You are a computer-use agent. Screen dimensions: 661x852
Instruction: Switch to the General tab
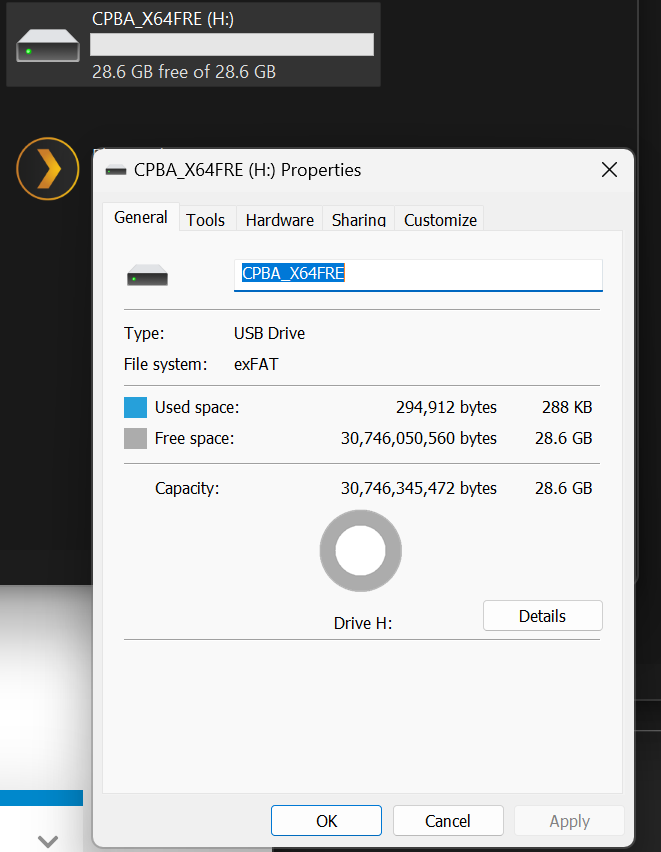[141, 217]
